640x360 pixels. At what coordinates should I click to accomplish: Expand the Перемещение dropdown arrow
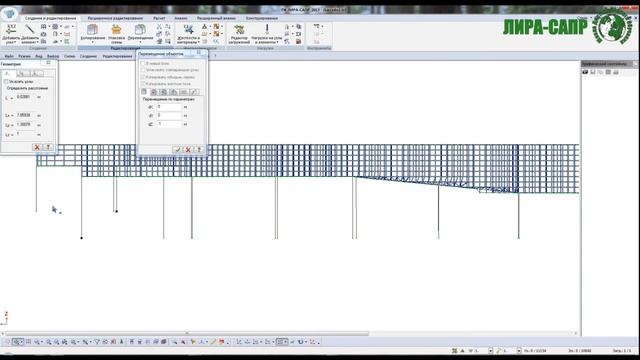click(x=140, y=42)
